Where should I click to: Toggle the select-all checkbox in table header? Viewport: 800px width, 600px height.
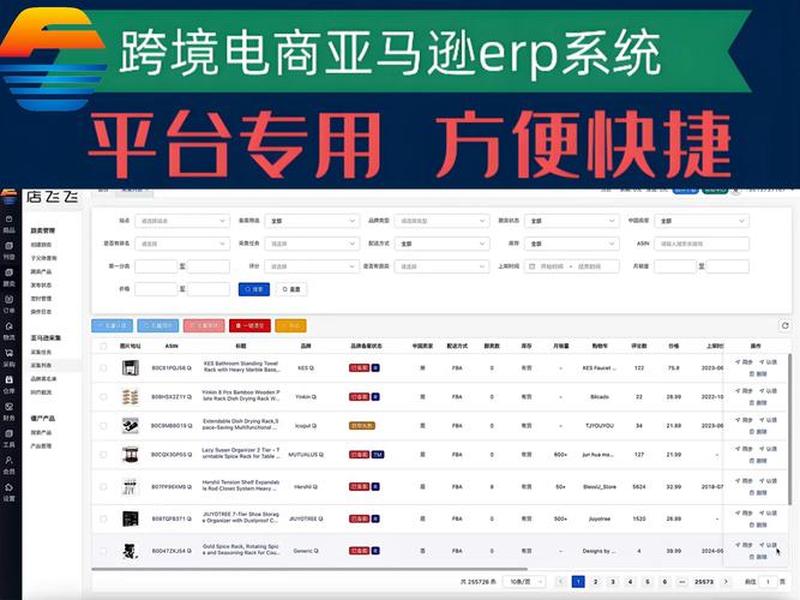tap(104, 346)
